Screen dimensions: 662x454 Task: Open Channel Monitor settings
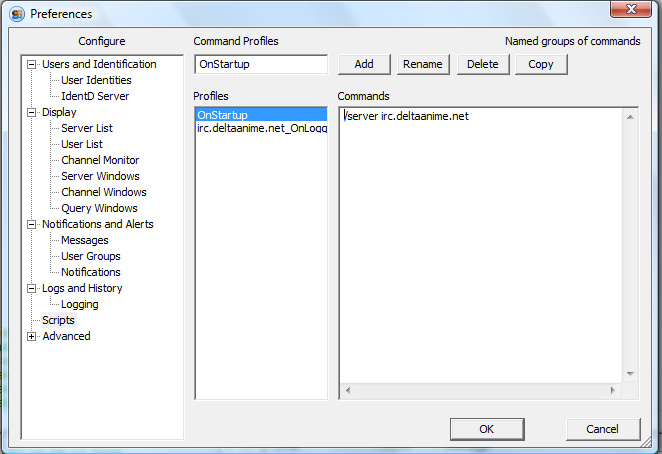100,160
